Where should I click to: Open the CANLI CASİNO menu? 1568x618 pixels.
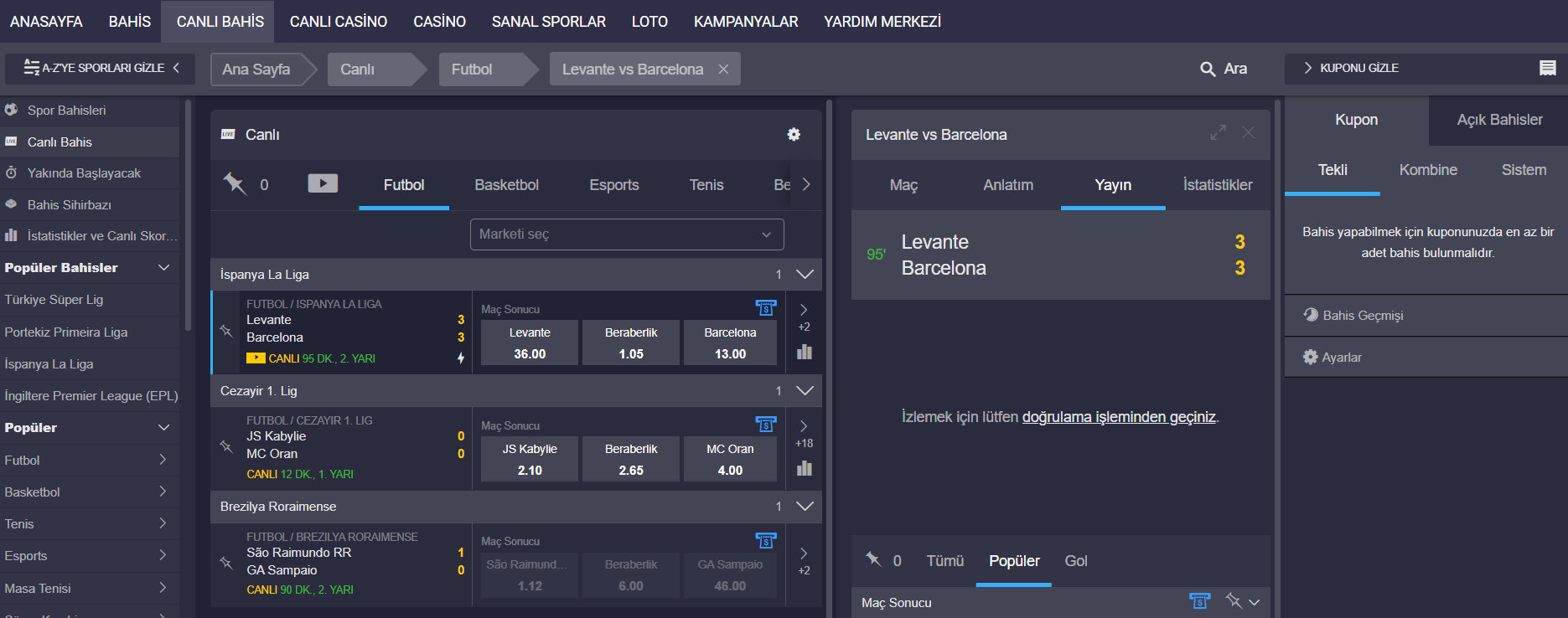point(339,22)
